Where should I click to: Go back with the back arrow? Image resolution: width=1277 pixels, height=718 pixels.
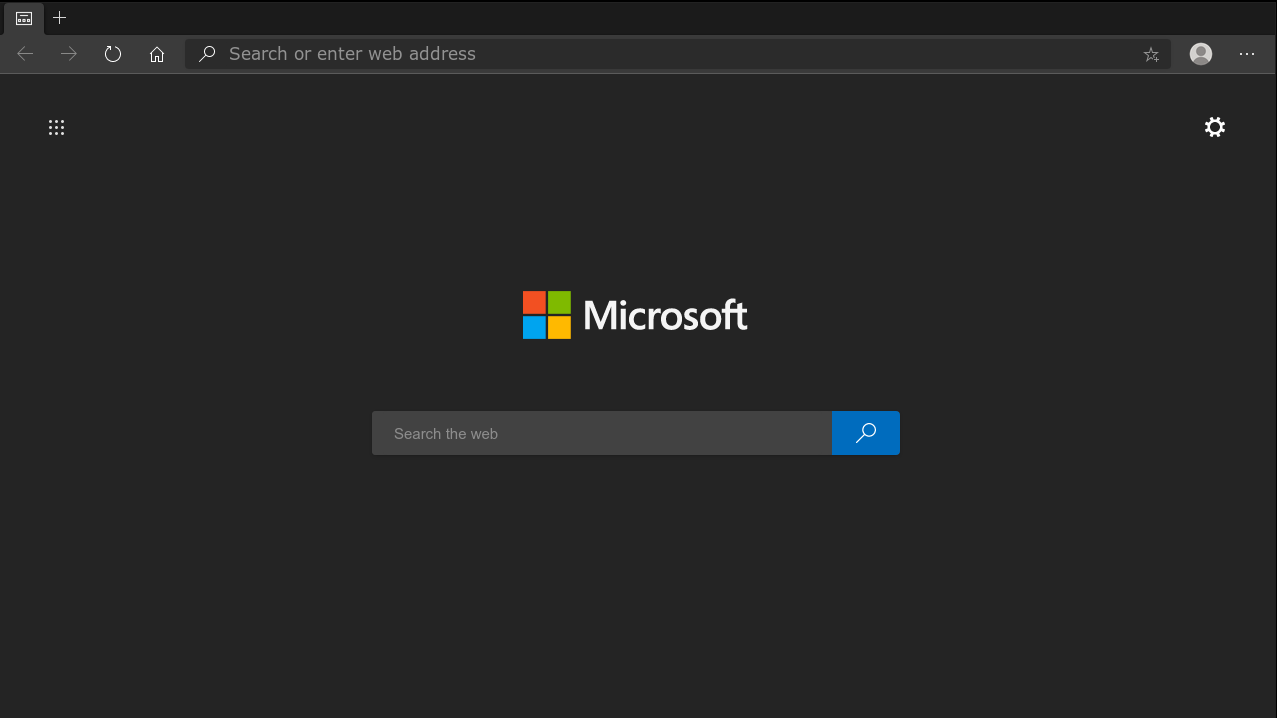[x=25, y=54]
